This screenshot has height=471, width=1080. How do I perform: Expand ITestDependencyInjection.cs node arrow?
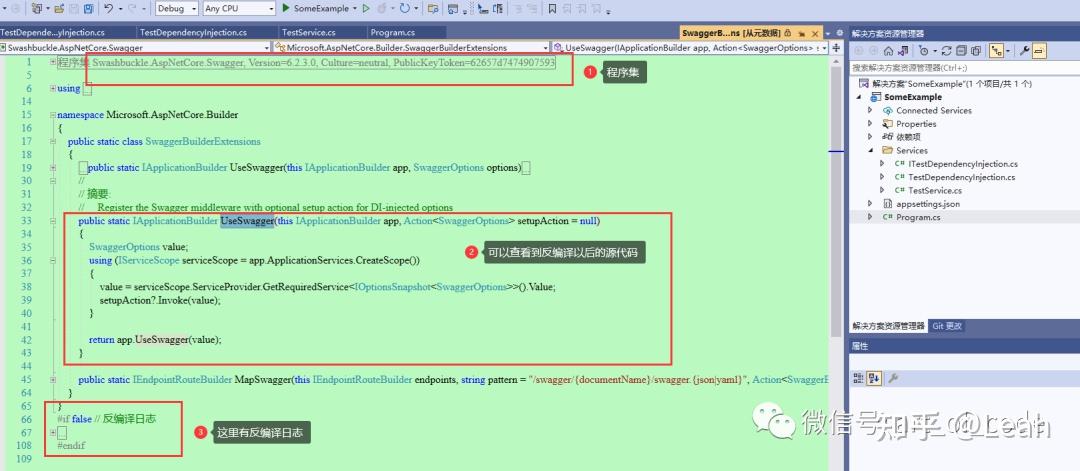tap(882, 164)
